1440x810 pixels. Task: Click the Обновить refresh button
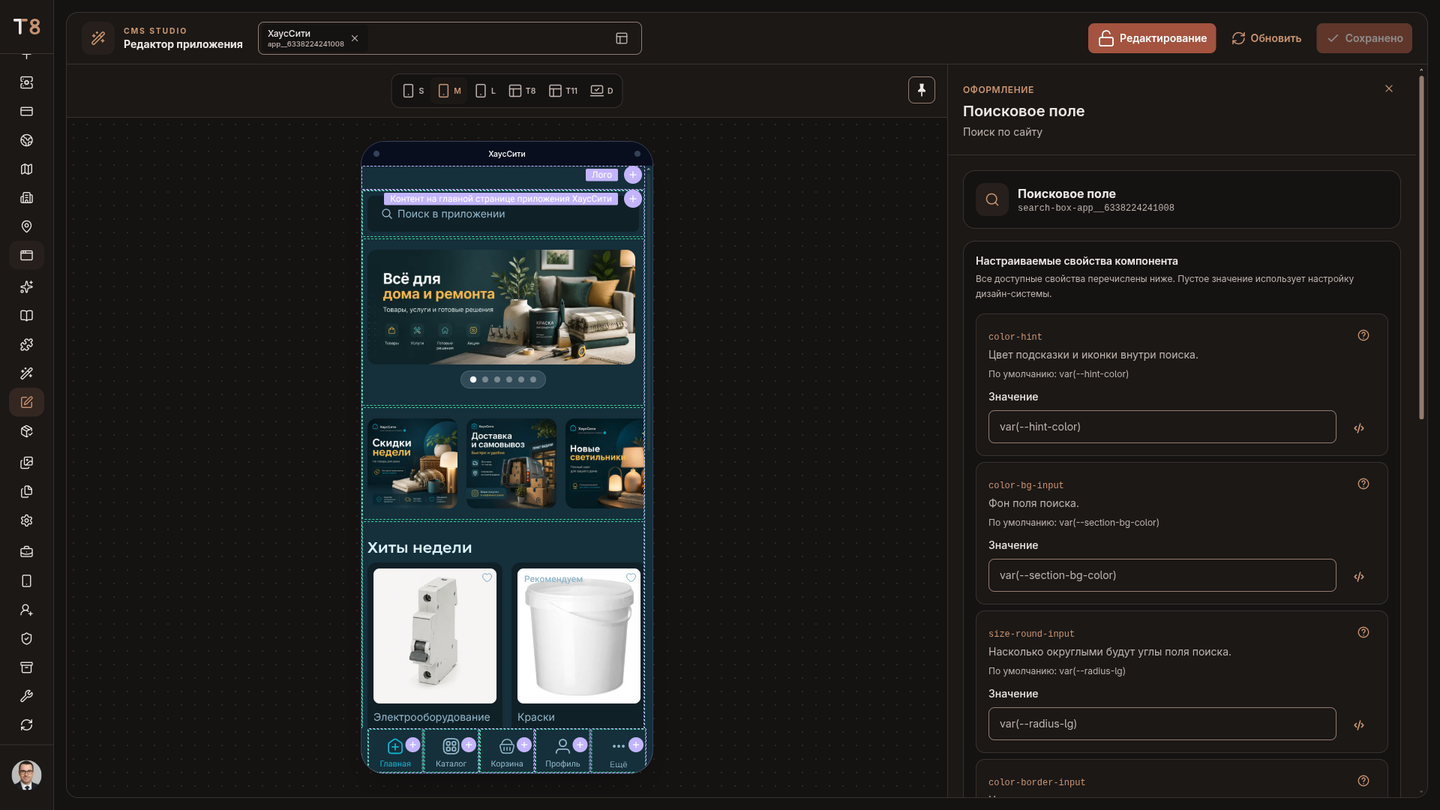click(1266, 38)
